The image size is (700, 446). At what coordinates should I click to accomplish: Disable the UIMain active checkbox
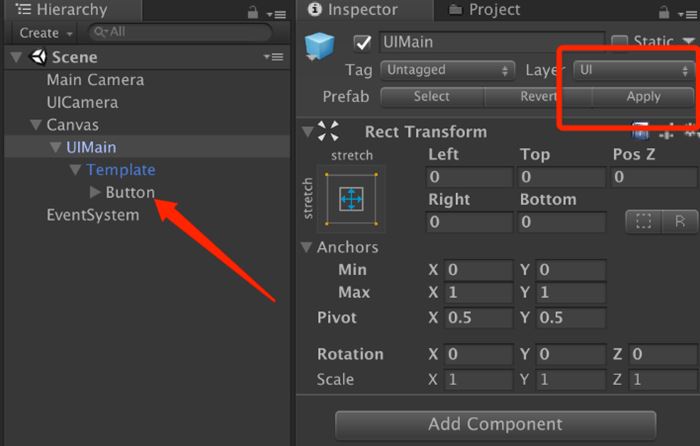pos(363,43)
